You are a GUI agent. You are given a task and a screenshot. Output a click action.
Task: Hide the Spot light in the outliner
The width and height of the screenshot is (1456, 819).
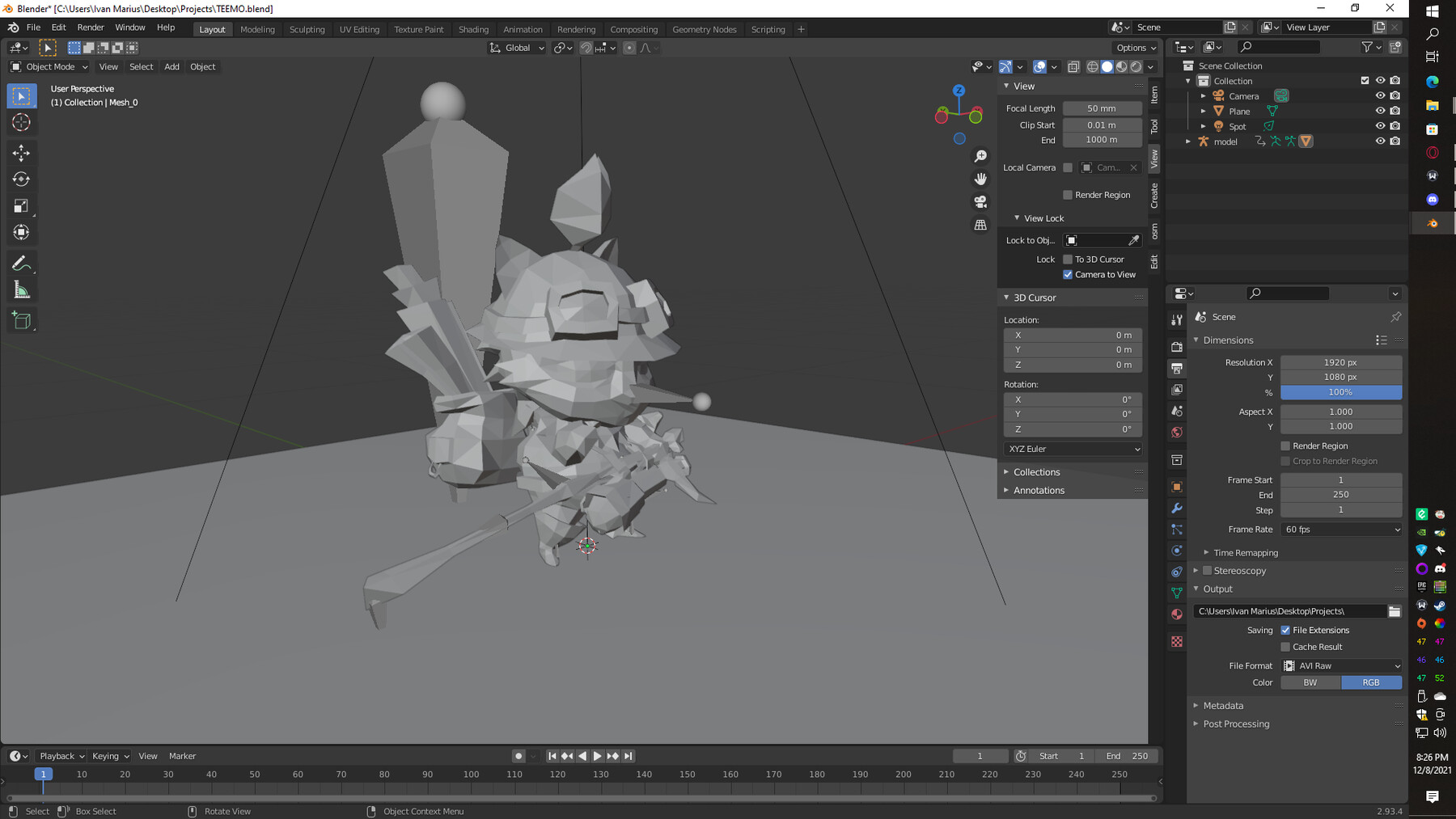pyautogui.click(x=1381, y=126)
